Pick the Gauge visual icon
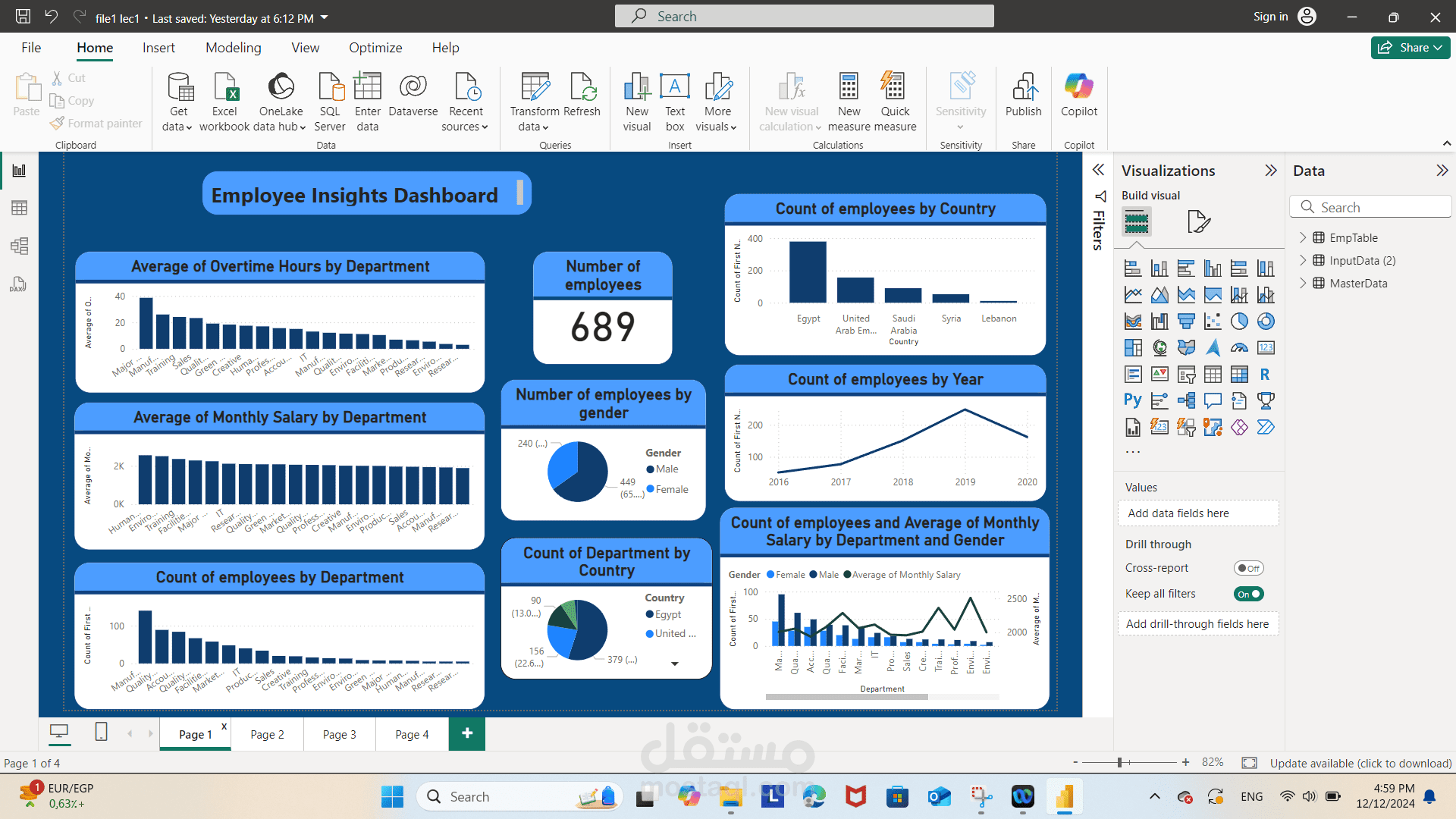This screenshot has height=819, width=1456. [1239, 348]
